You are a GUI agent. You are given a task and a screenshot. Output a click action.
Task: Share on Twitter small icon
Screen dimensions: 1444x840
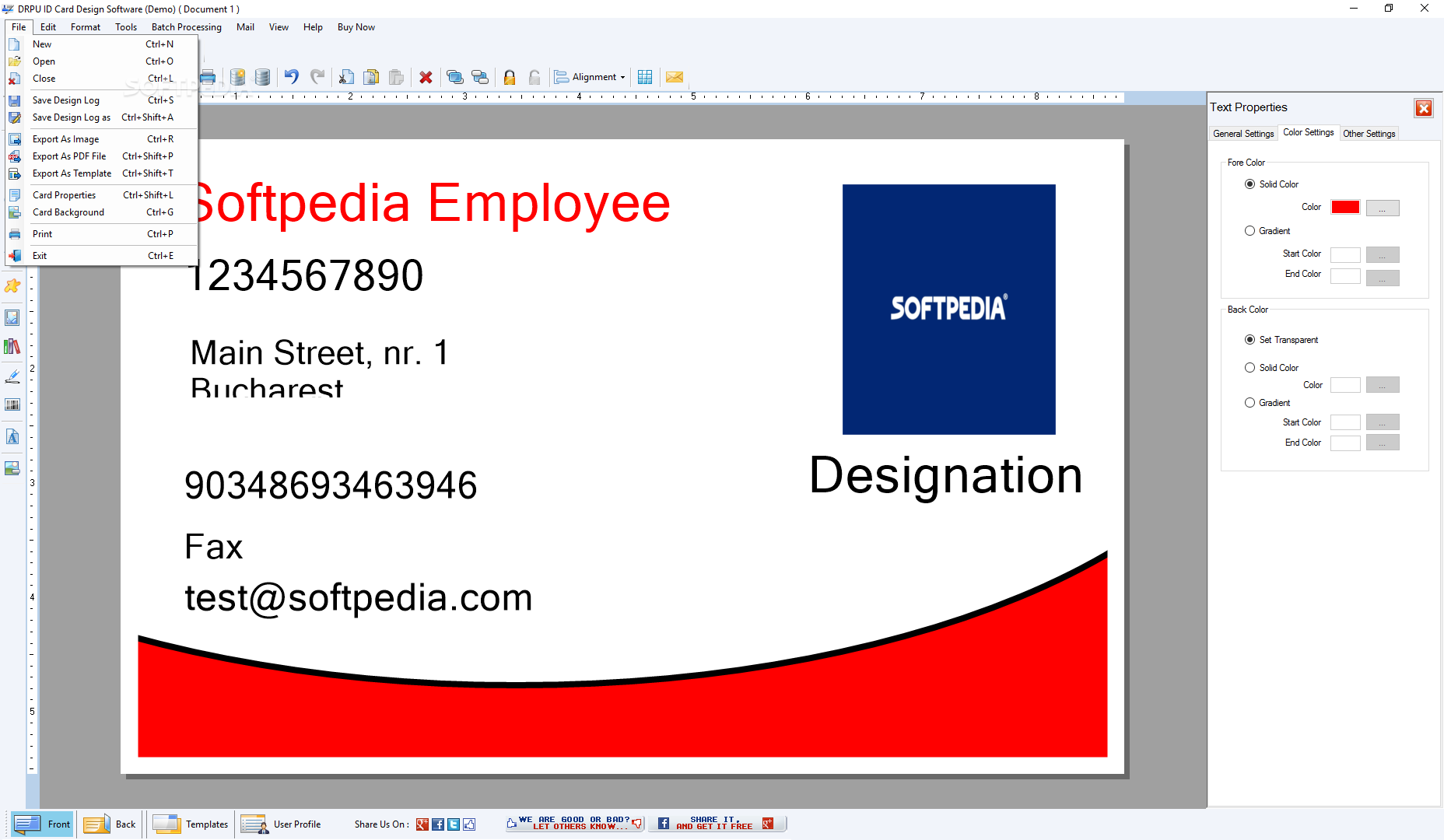click(454, 824)
